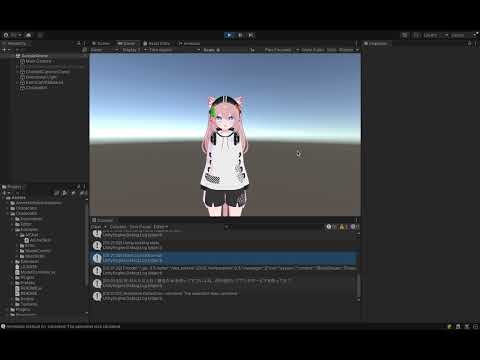Toggle the Project panel lock icon
480x360 pixels.
(x=79, y=187)
